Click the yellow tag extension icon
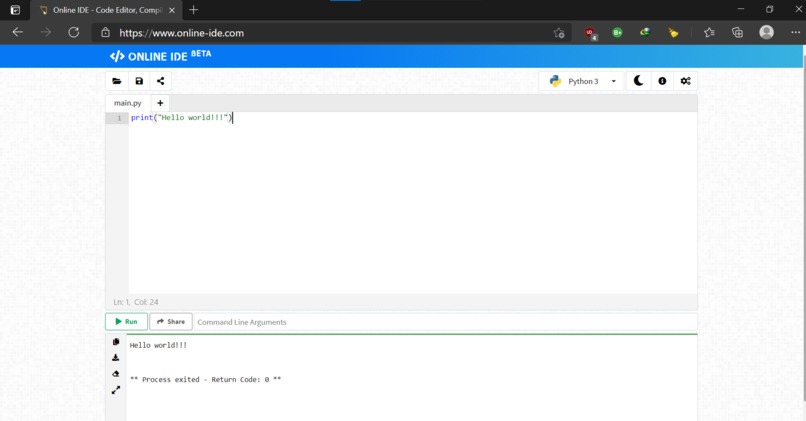The width and height of the screenshot is (806, 421). coord(673,33)
